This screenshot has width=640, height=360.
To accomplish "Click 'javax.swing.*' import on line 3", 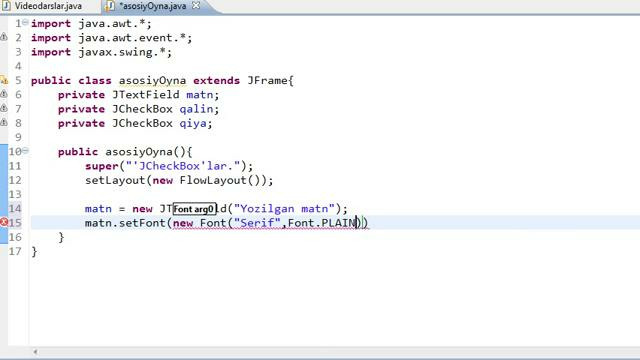I will click(122, 53).
